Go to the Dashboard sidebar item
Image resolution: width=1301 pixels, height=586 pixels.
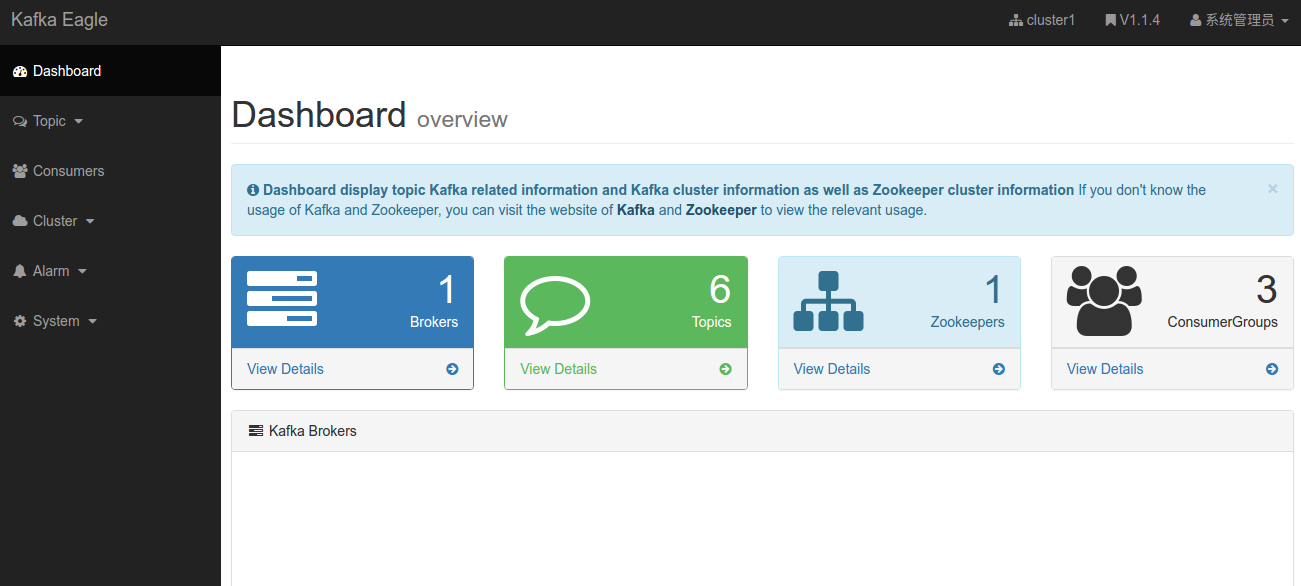click(110, 71)
